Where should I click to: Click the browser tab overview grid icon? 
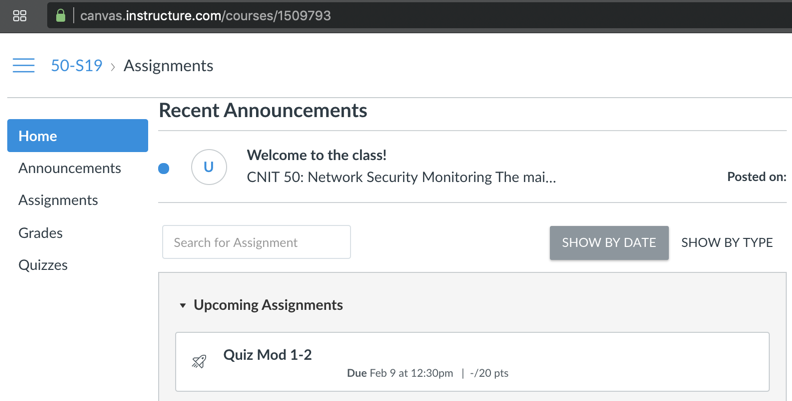click(19, 15)
